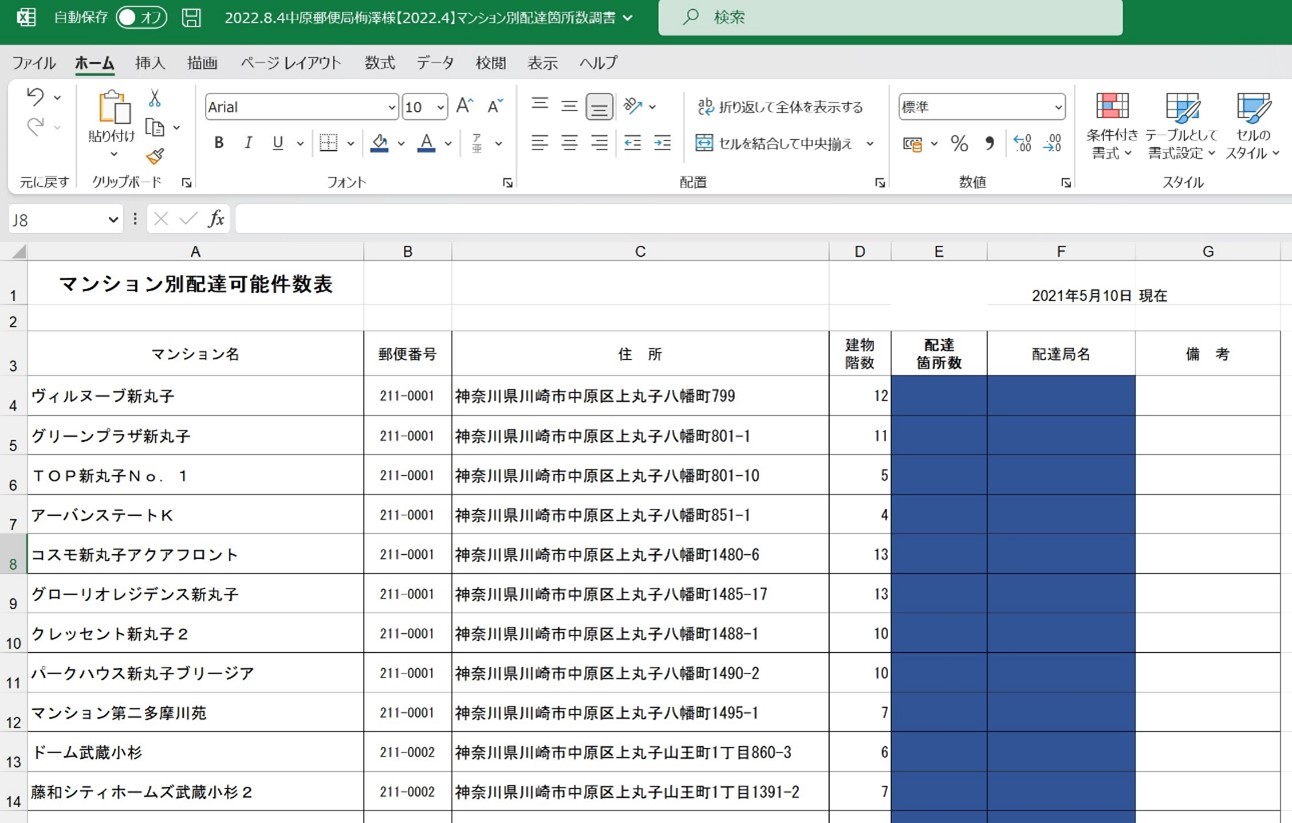Switch to the Draw (描画) tab
Screen dimensions: 1292x823
pos(202,63)
